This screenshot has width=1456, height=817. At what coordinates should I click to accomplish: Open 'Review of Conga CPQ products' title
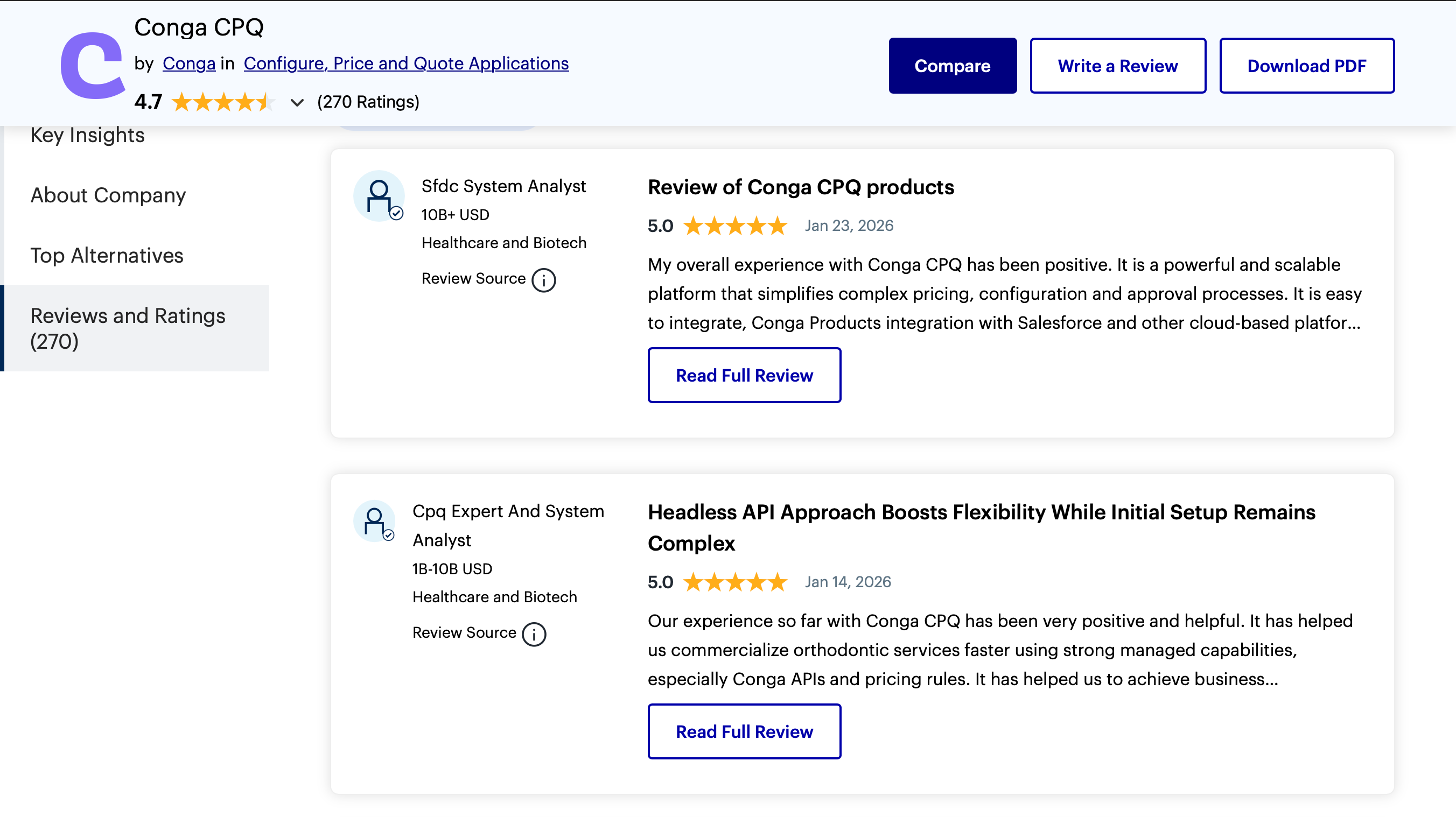coord(800,187)
